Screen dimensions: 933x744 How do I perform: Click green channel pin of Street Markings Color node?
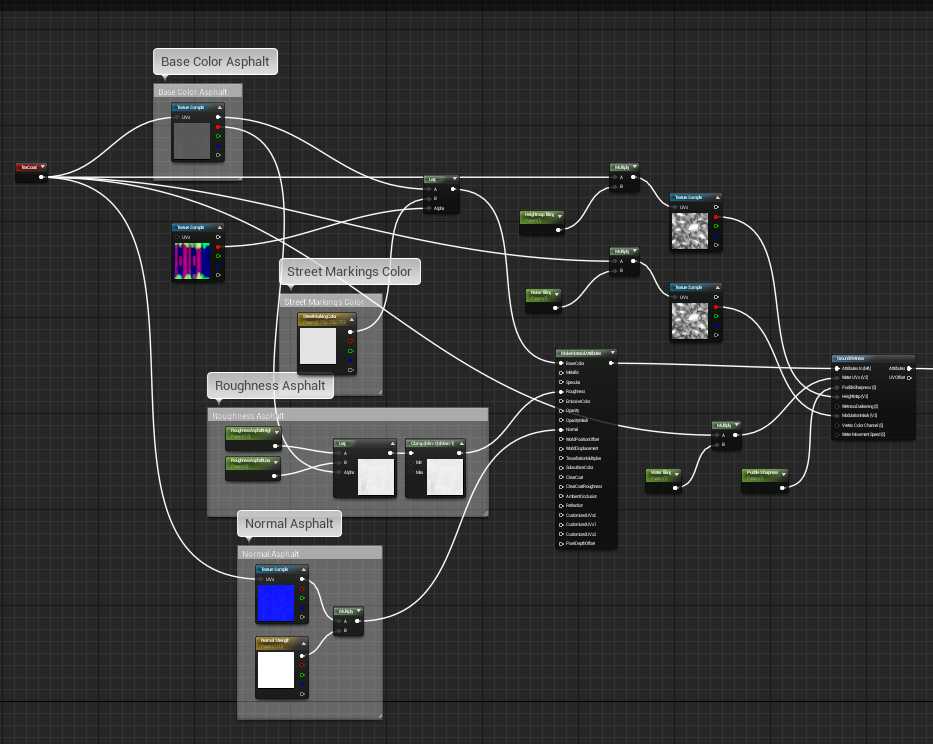350,351
